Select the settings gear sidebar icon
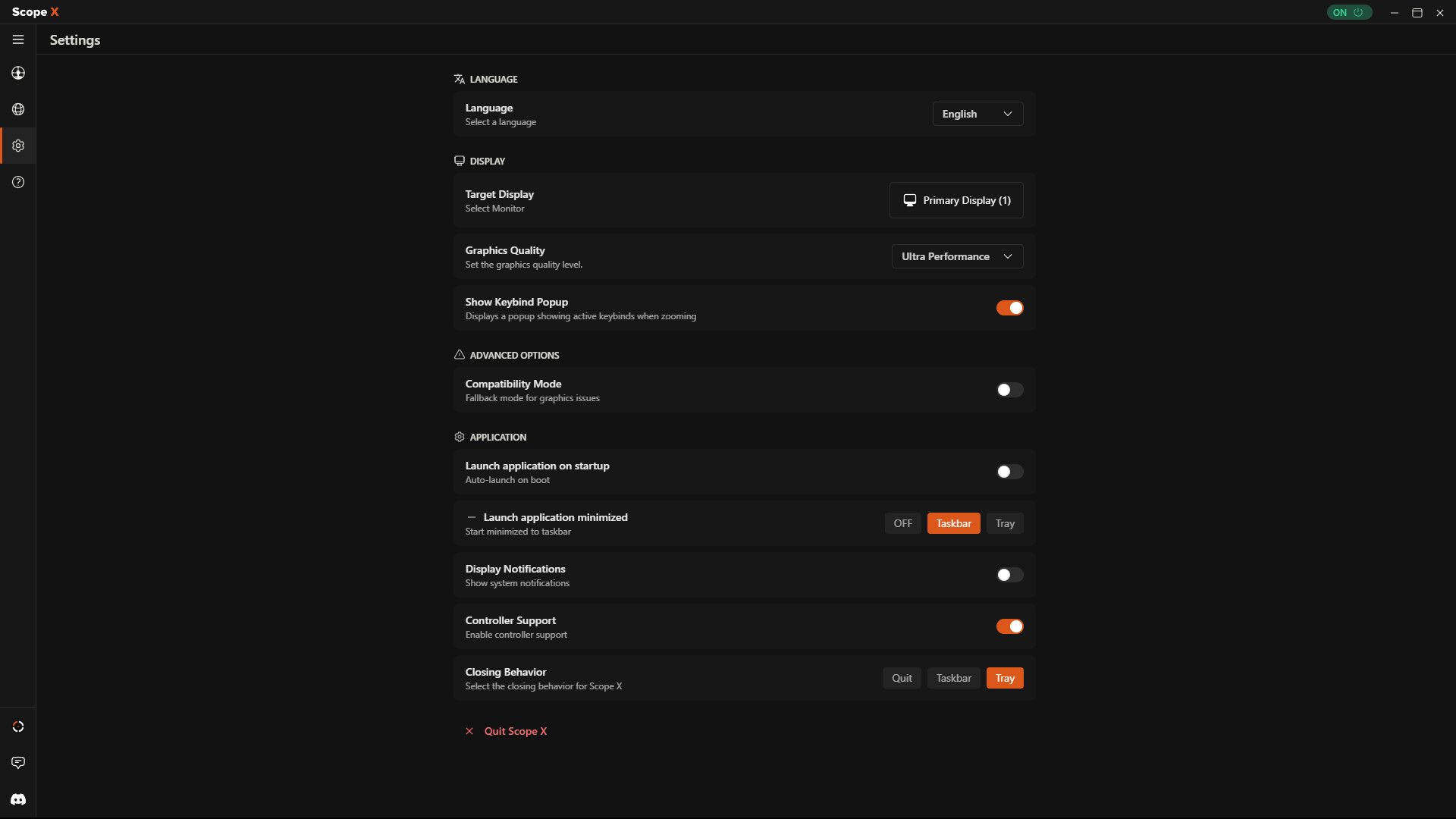Screen dimensions: 1456x819 click(x=18, y=146)
